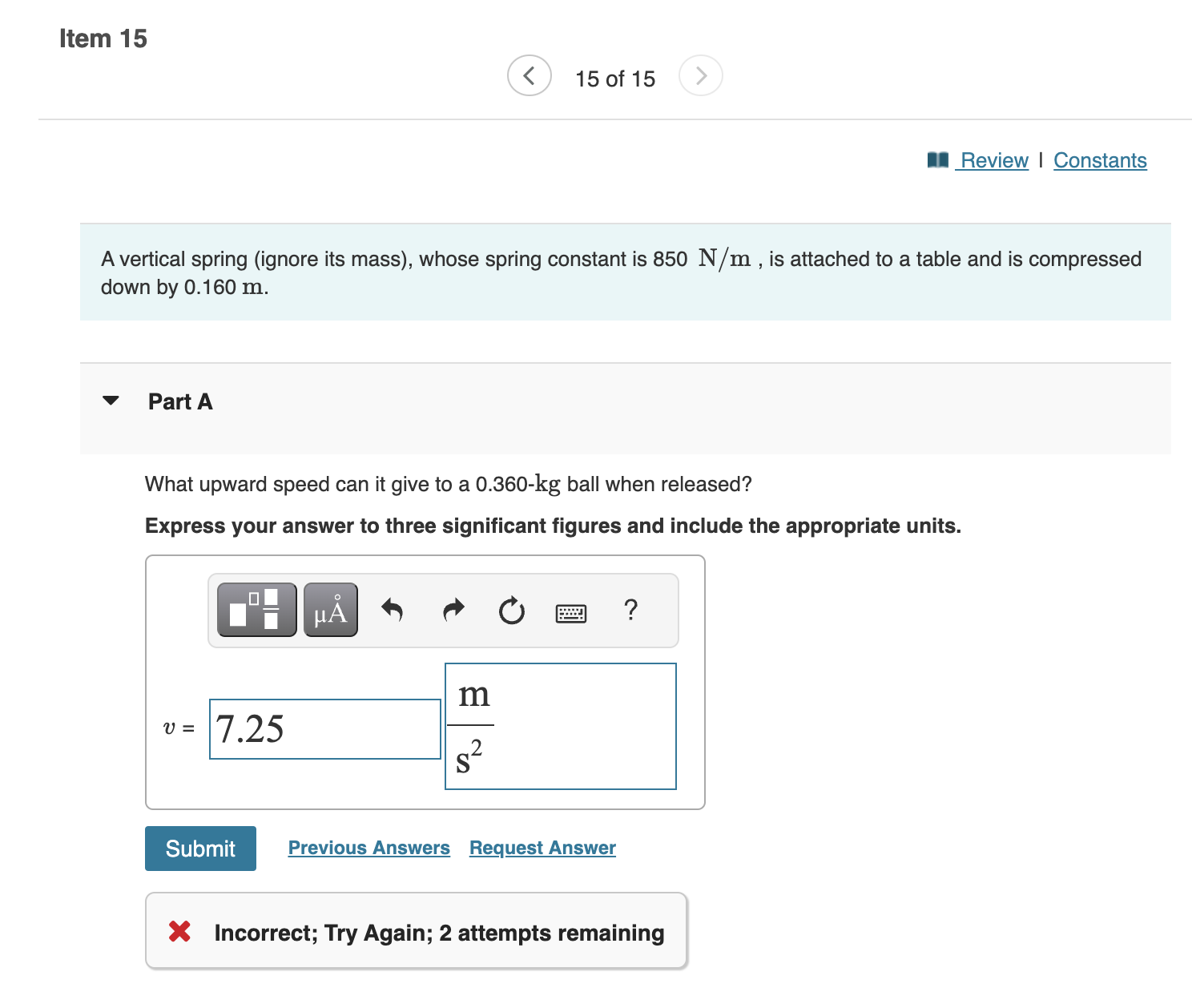Click the question mark help icon
The width and height of the screenshot is (1192, 1008).
631,610
